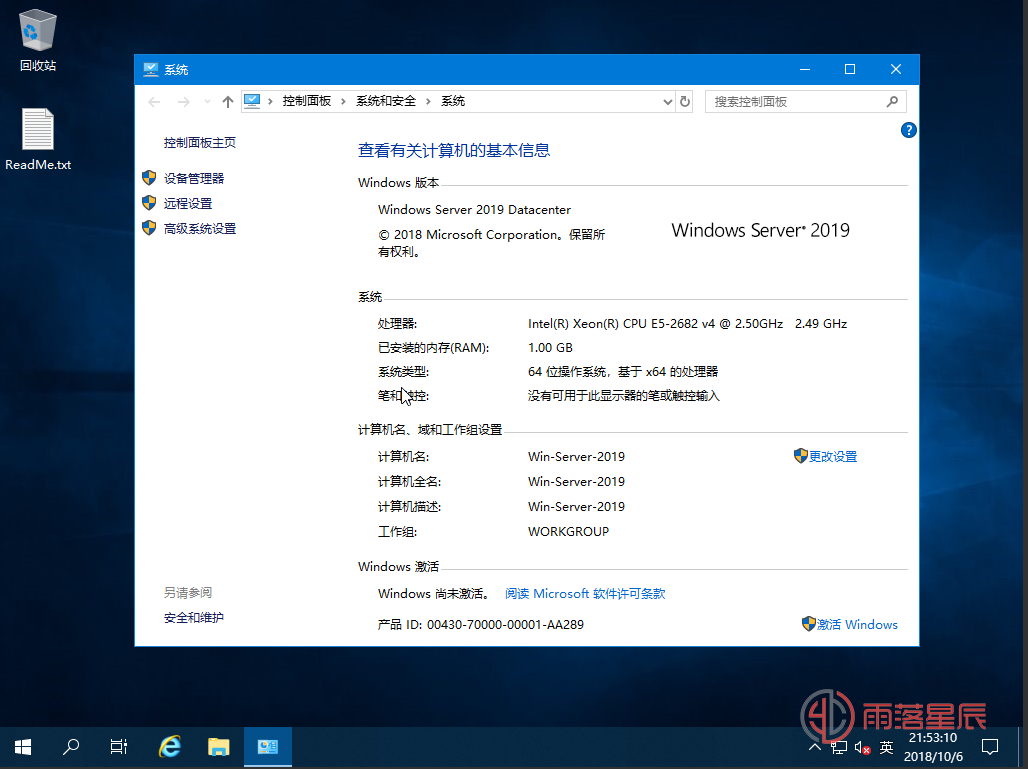Viewport: 1028px width, 769px height.
Task: Select the Control Panel taskbar button
Action: coord(267,747)
